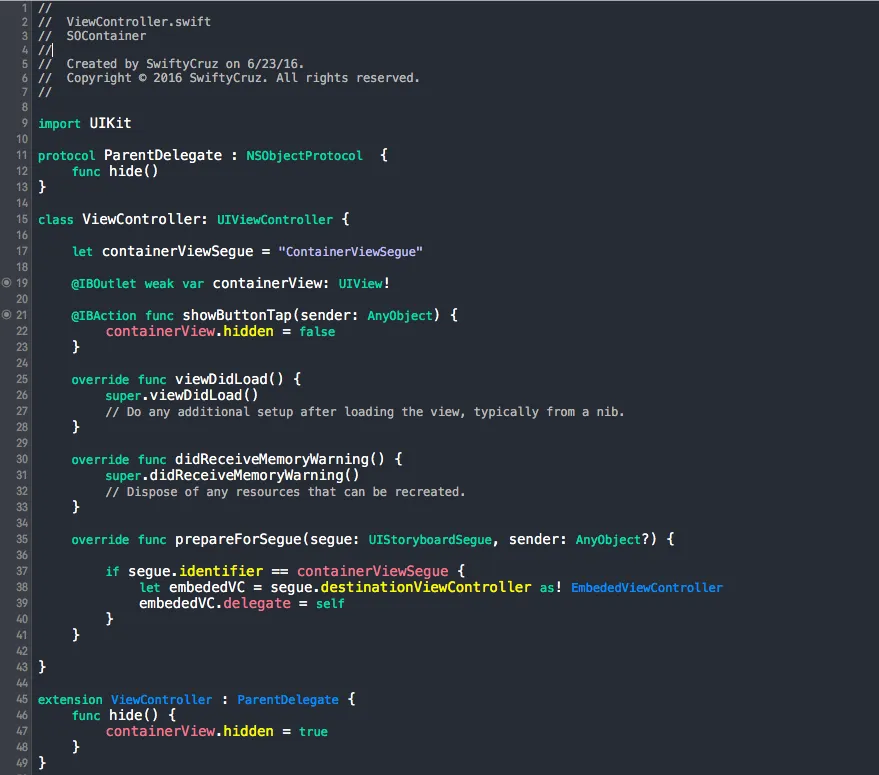Click the 'self' keyword

click(x=330, y=603)
